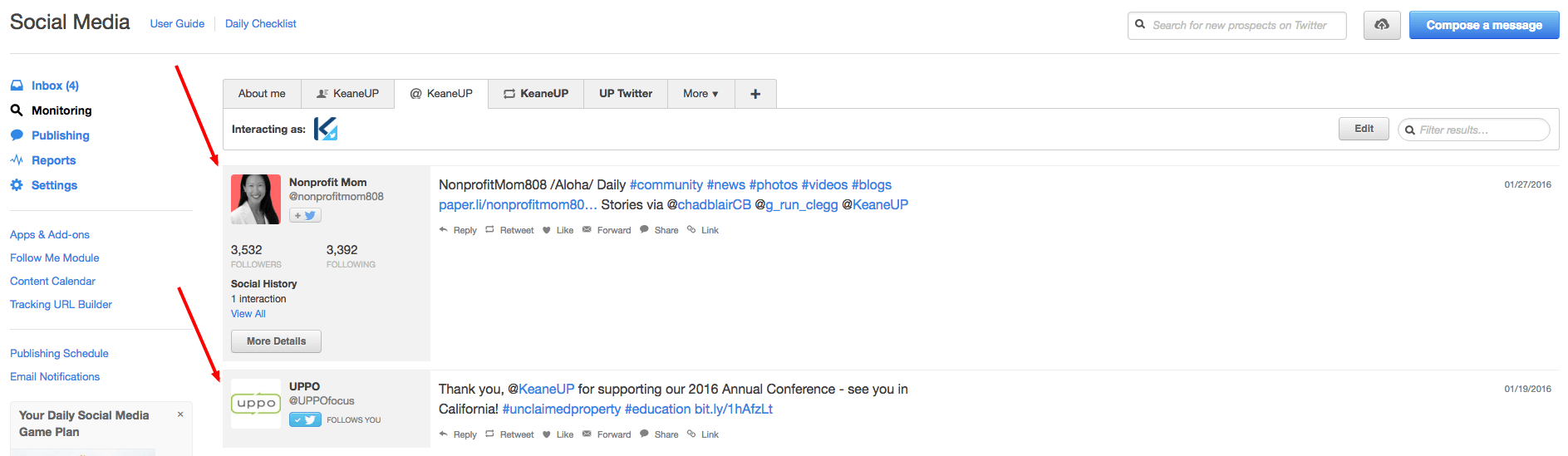This screenshot has height=456, width=1568.
Task: Select the KeaneUP retweets tab
Action: 536,94
